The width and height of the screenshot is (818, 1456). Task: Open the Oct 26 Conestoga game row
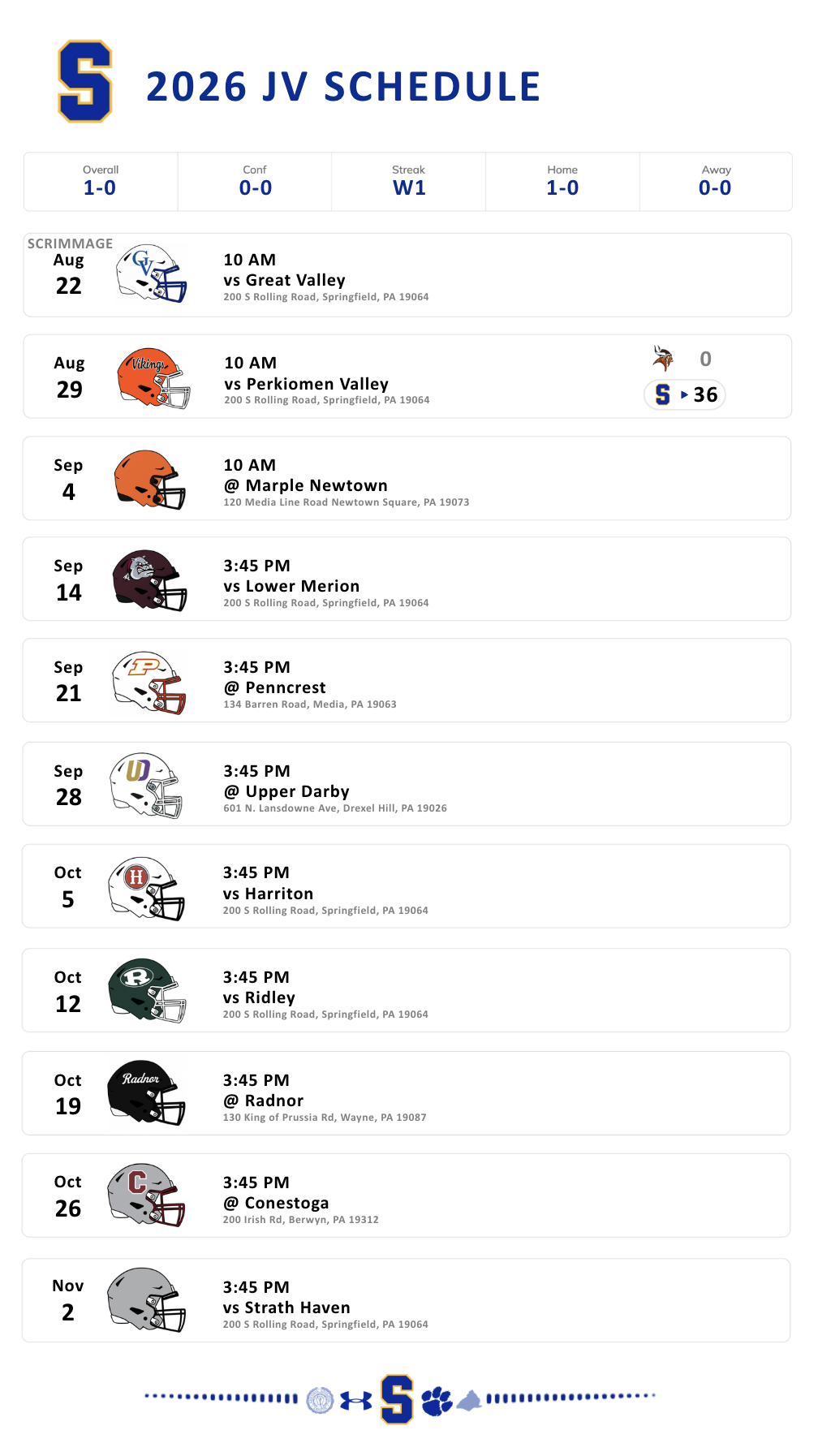[406, 1195]
